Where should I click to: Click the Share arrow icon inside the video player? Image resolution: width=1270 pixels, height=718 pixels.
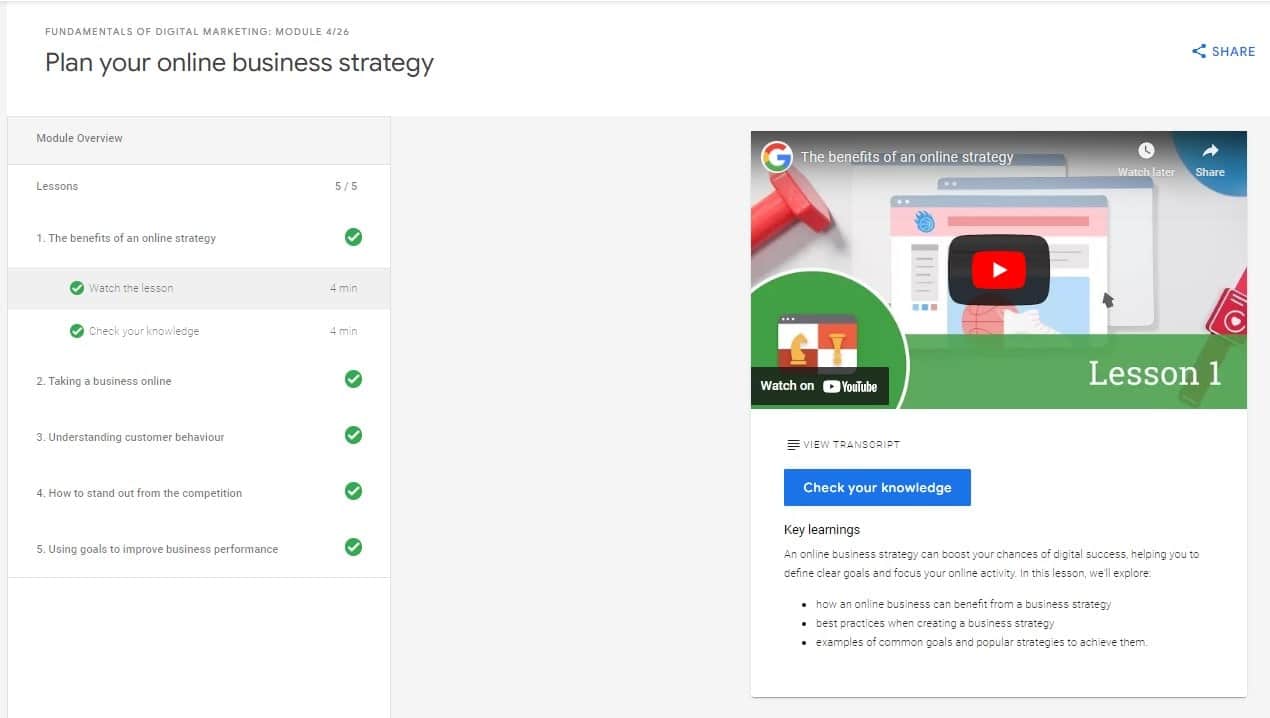click(1210, 153)
